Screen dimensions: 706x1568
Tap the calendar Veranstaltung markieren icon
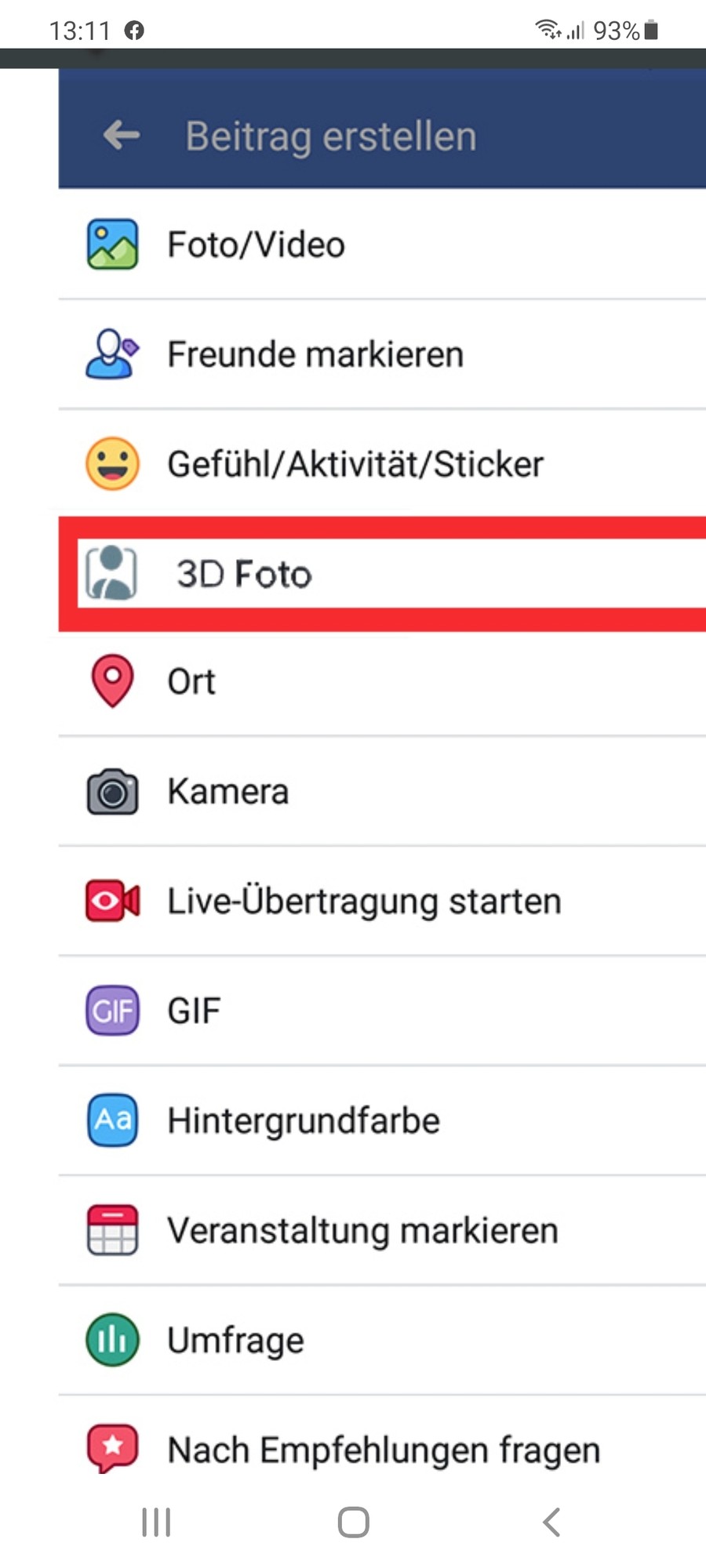[x=112, y=1230]
